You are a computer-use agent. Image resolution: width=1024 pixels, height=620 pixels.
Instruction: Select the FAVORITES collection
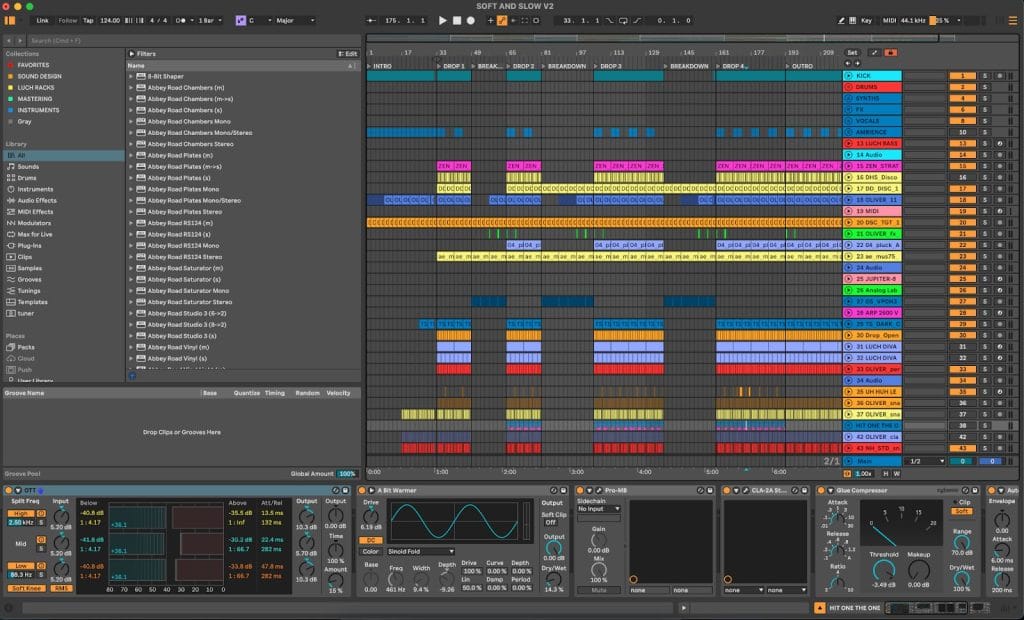coord(33,65)
